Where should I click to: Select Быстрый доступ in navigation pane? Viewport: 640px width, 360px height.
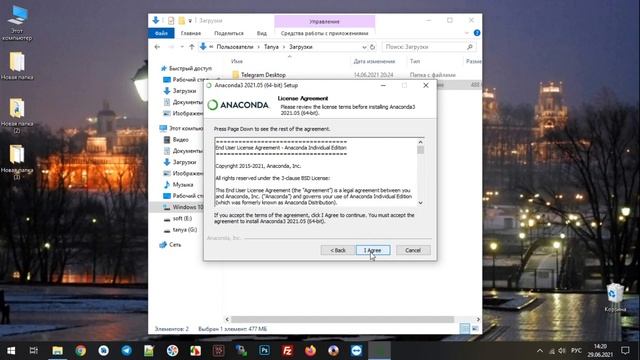(190, 69)
